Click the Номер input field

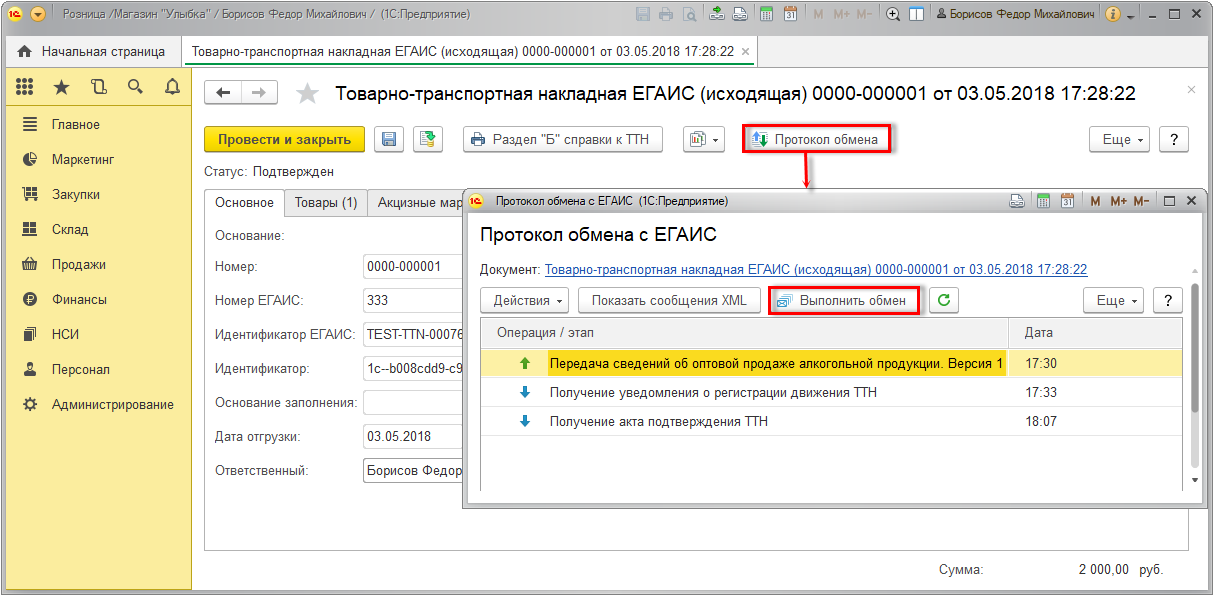coord(413,267)
